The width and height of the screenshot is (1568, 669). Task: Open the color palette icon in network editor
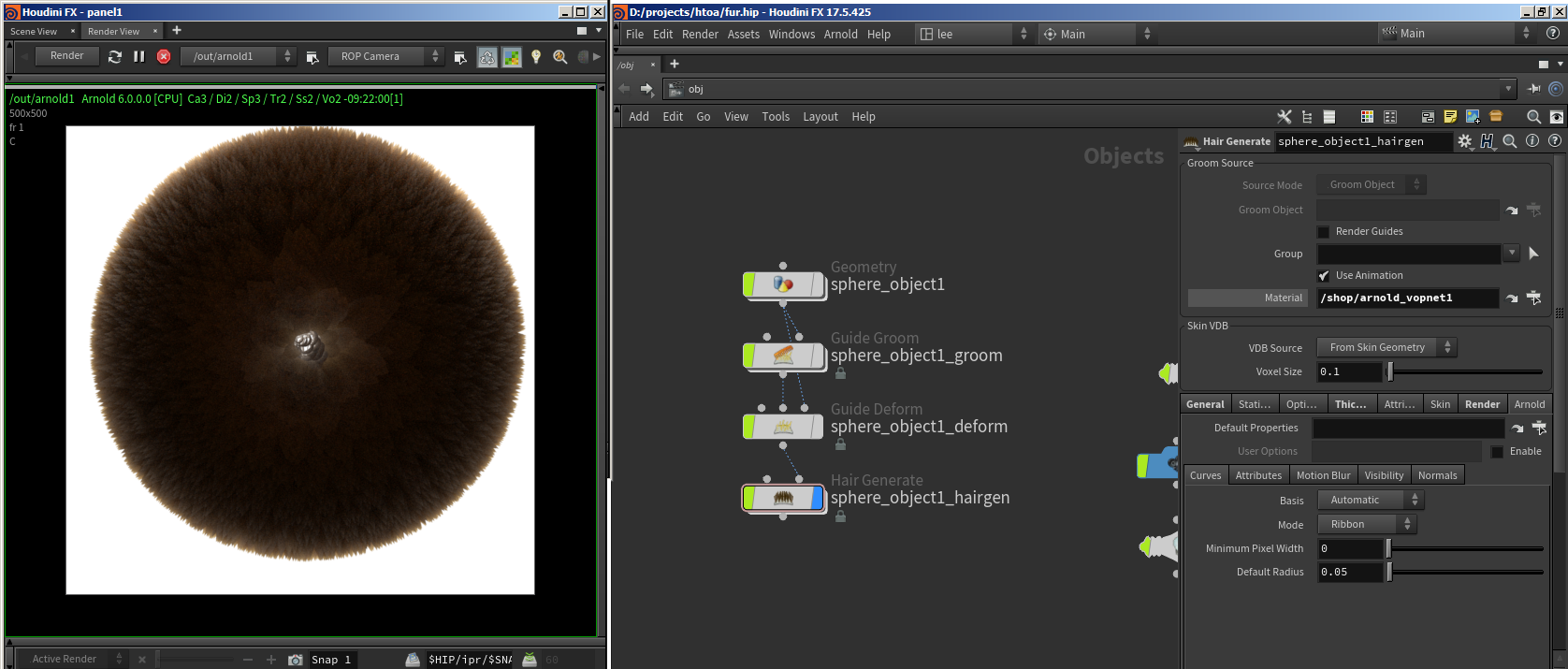coord(1367,117)
